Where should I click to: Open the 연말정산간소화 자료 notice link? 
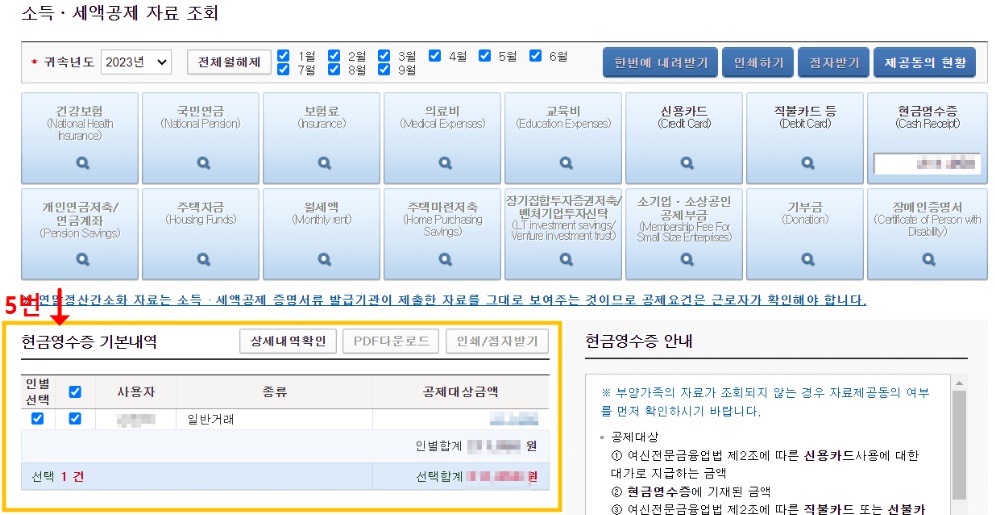(x=443, y=300)
